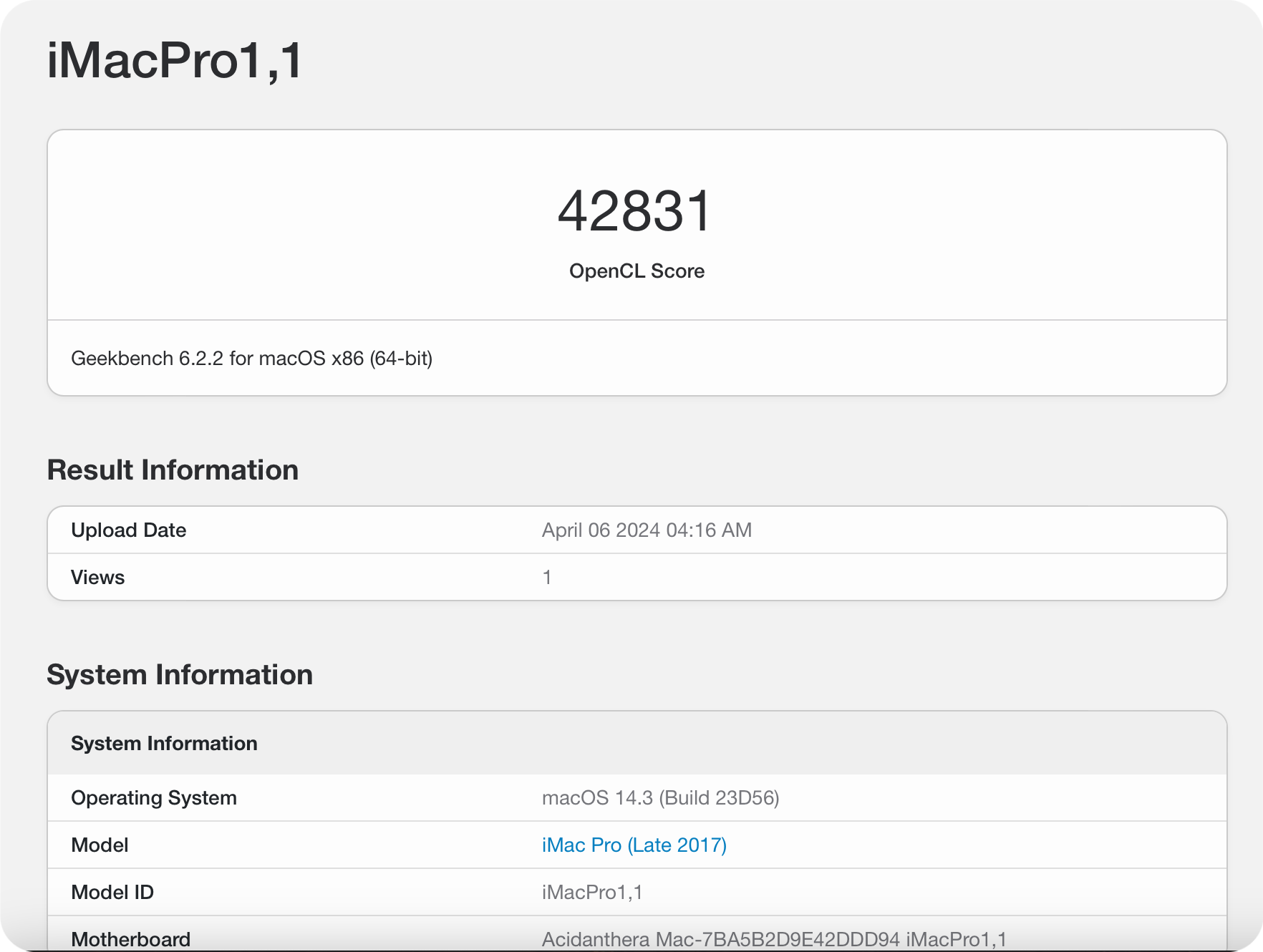Select the April 06 2024 04:16 AM value
This screenshot has height=952, width=1263.
(x=647, y=530)
